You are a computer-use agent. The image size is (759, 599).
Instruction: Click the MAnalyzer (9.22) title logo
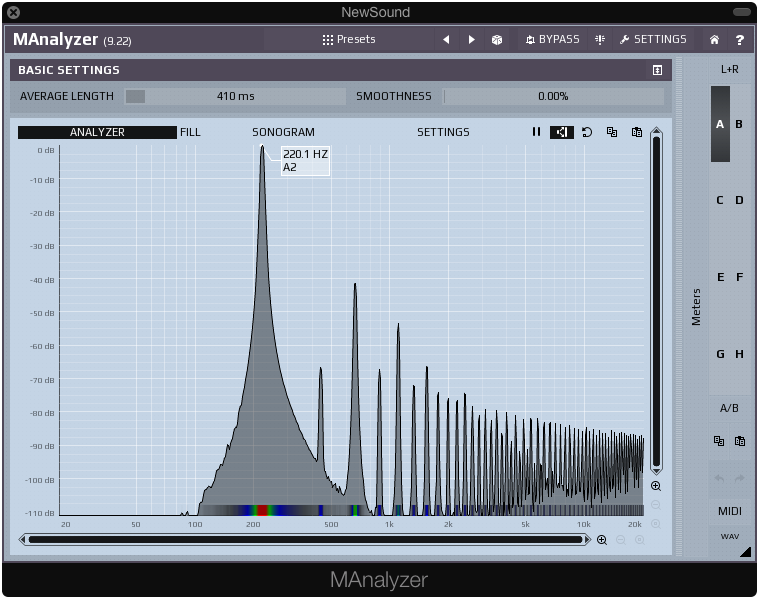point(72,39)
